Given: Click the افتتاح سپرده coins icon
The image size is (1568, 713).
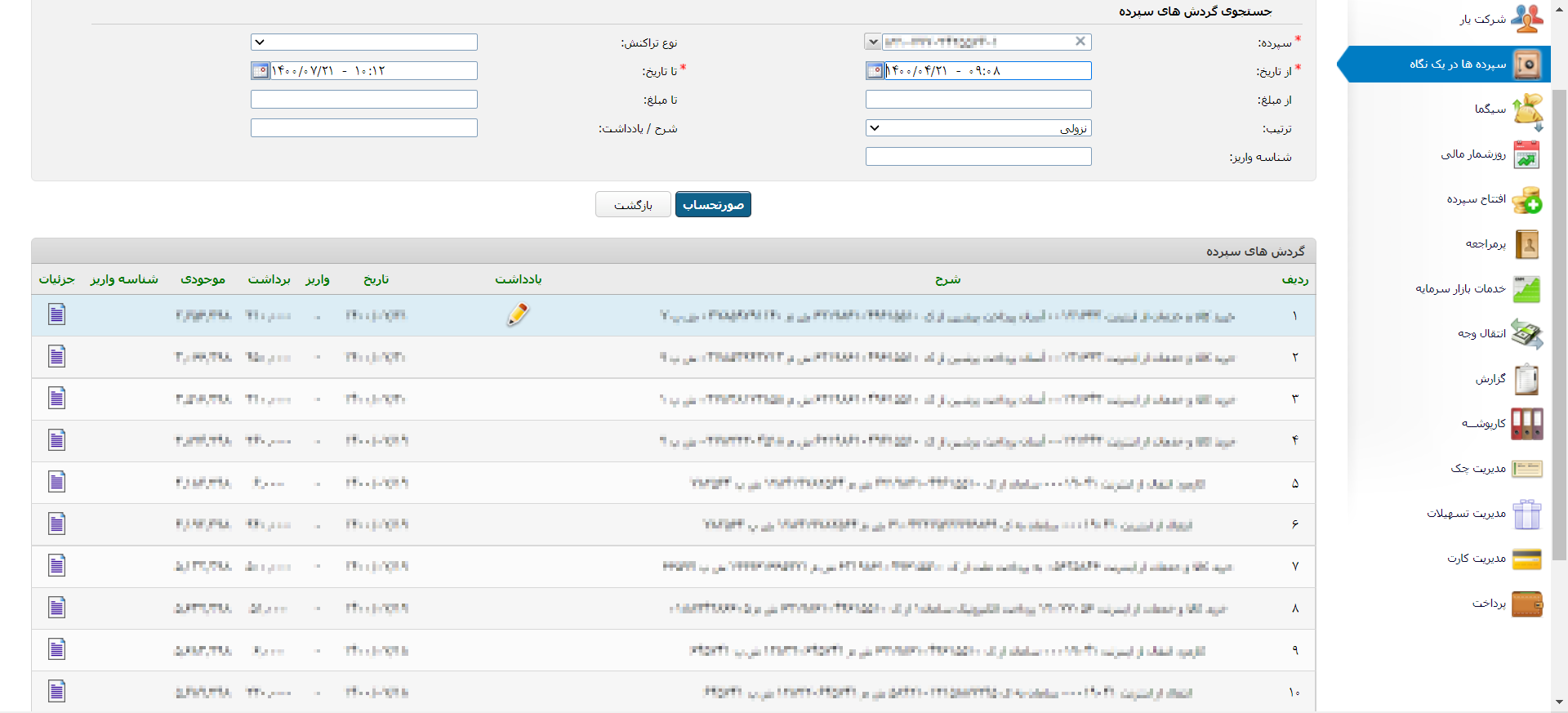Looking at the screenshot, I should point(1526,199).
